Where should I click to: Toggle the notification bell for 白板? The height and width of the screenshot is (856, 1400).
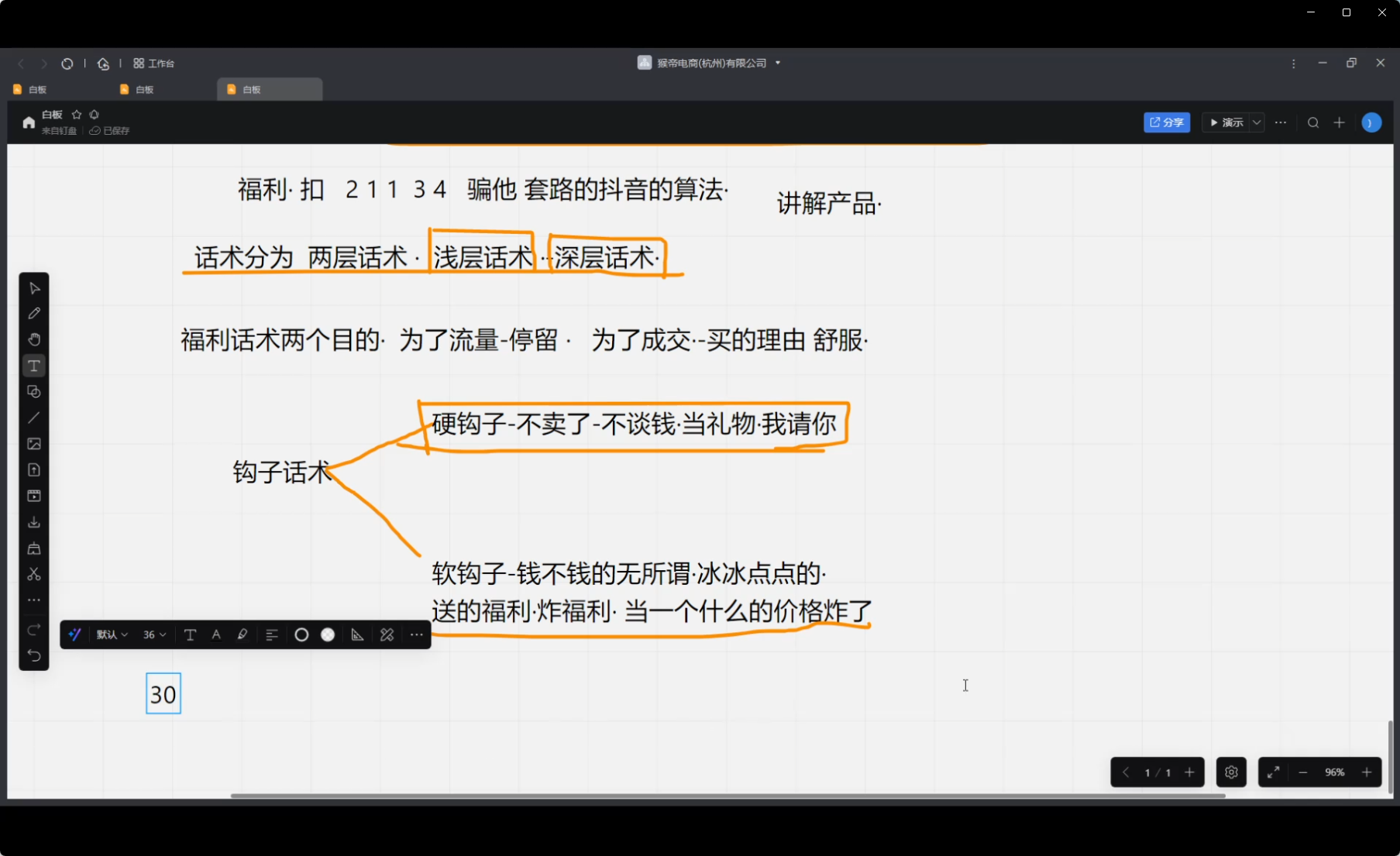pyautogui.click(x=95, y=115)
